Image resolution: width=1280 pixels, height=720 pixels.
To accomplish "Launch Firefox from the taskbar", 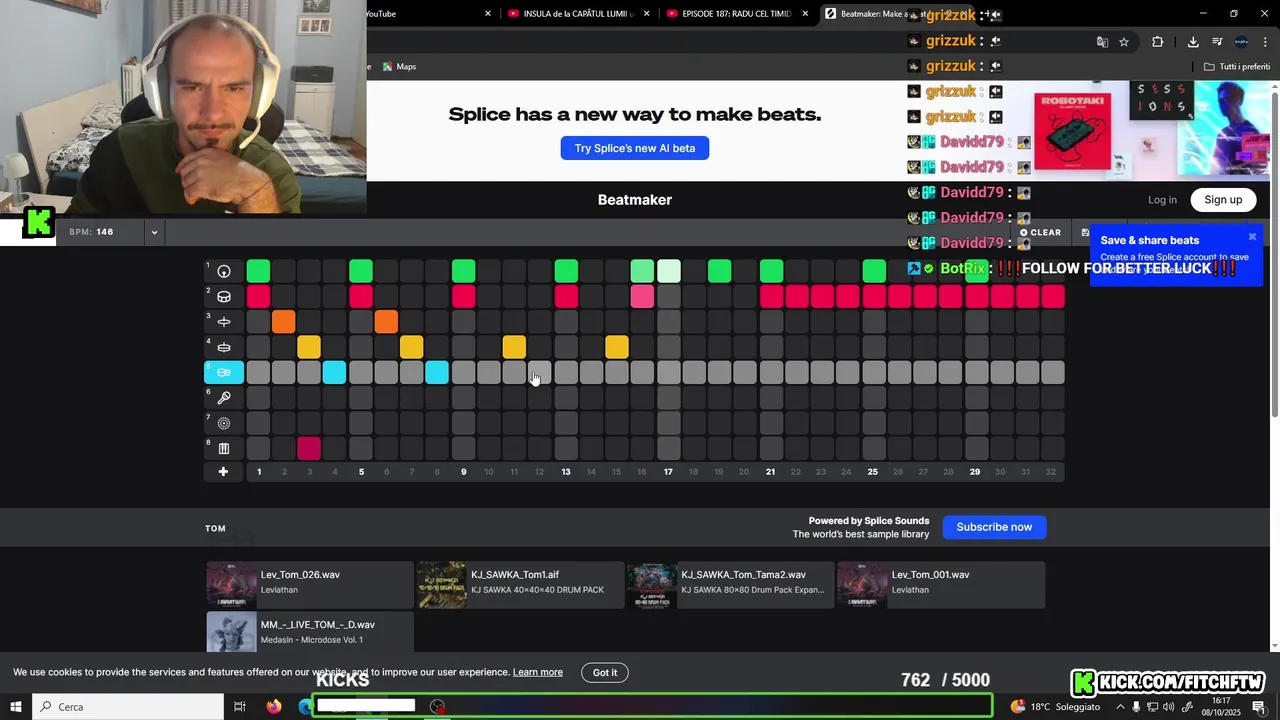I will coord(274,707).
